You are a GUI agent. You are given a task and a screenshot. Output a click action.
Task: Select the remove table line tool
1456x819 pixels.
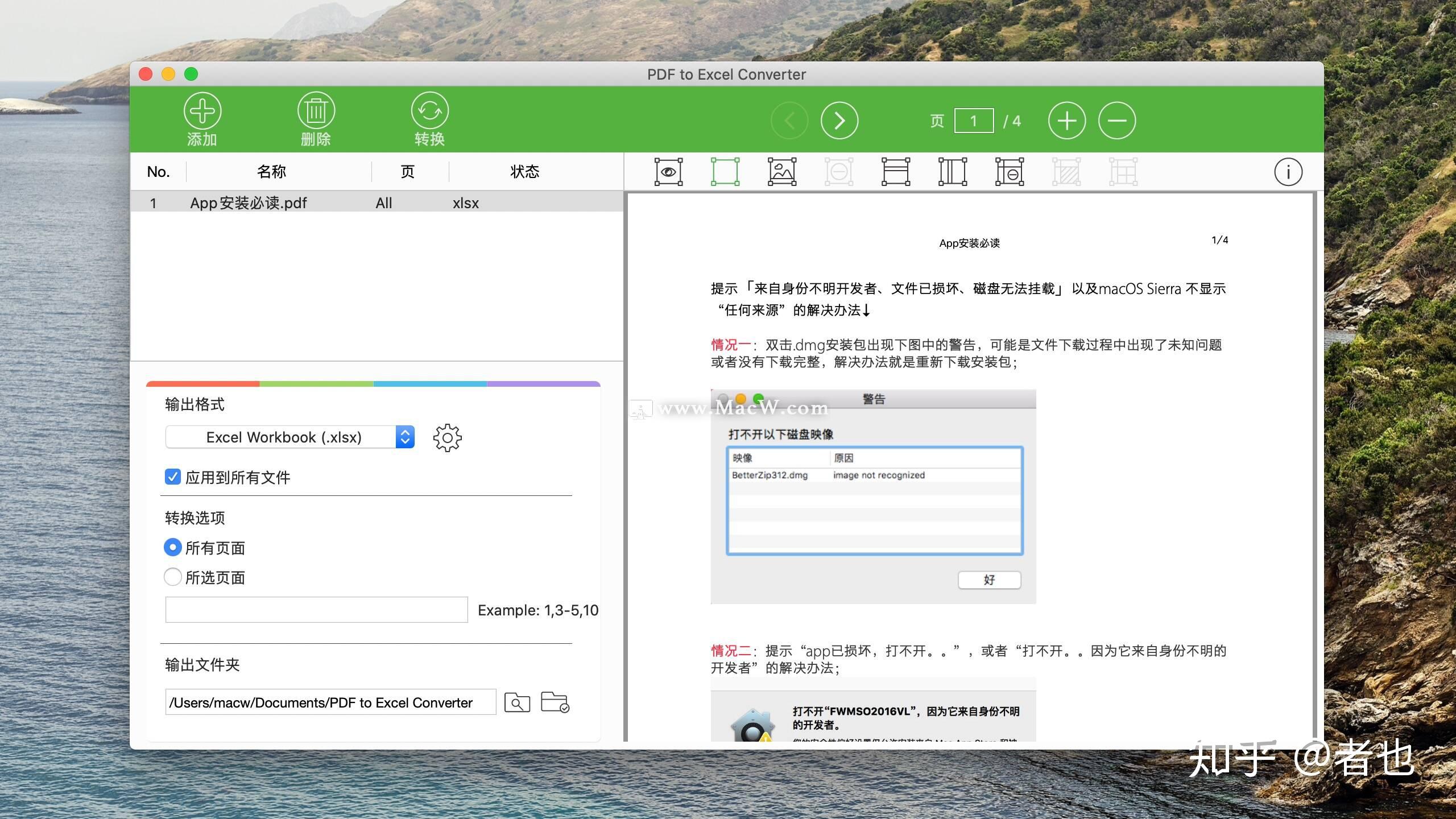click(1010, 172)
